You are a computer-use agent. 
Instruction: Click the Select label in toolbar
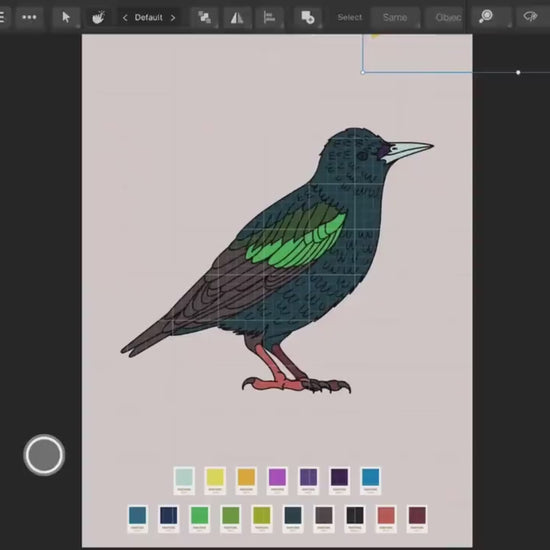pyautogui.click(x=350, y=17)
